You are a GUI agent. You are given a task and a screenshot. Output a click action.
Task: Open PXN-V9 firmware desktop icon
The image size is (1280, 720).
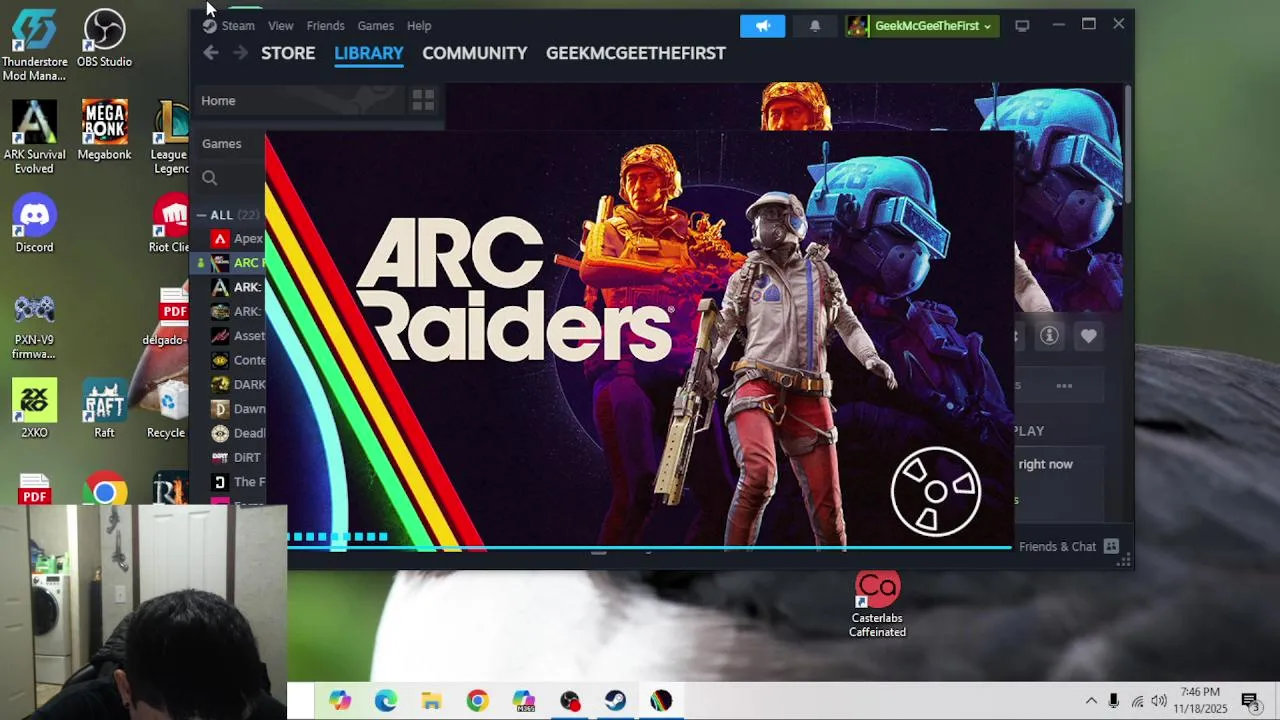tap(34, 326)
